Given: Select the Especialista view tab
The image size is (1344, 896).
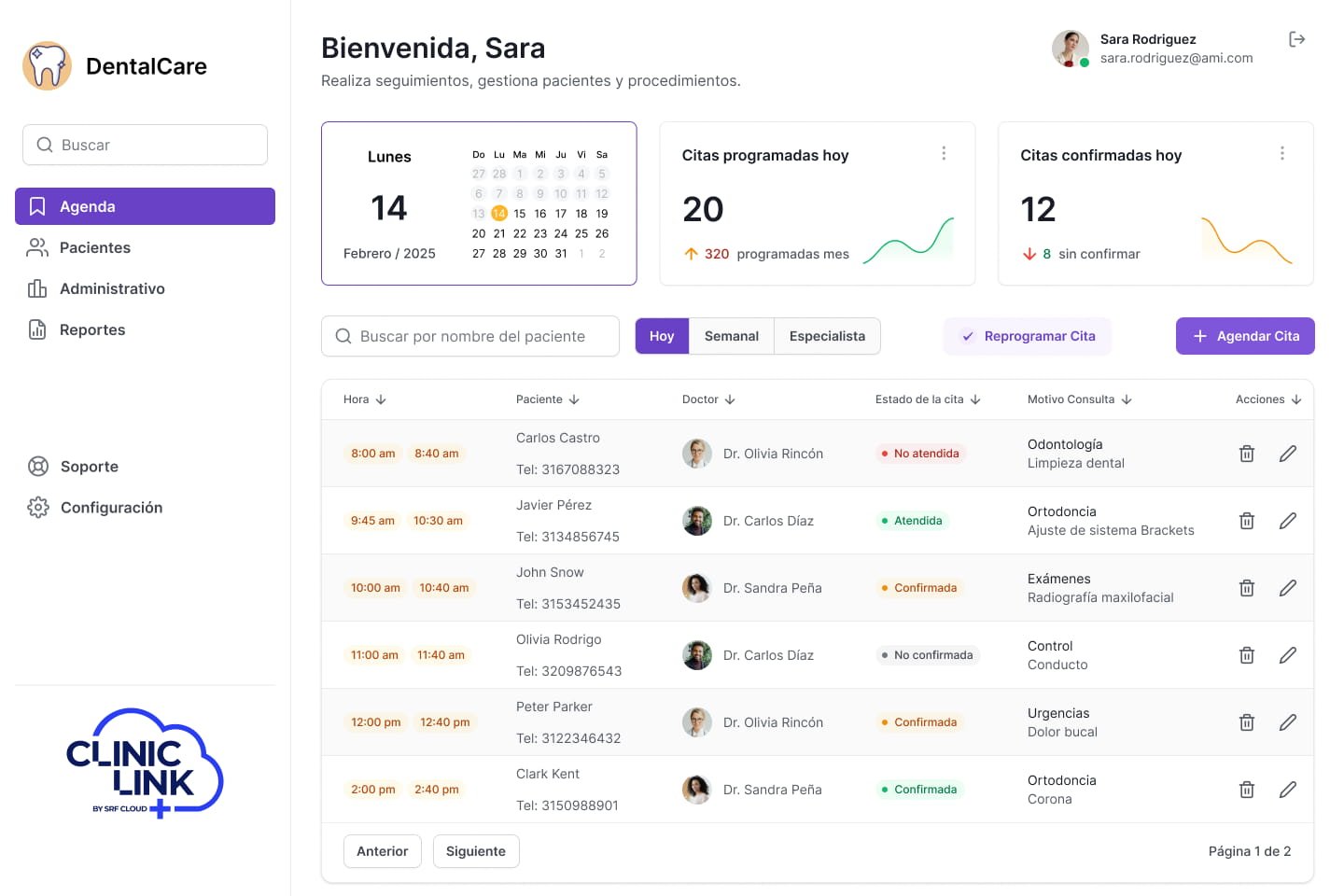Looking at the screenshot, I should click(x=827, y=336).
